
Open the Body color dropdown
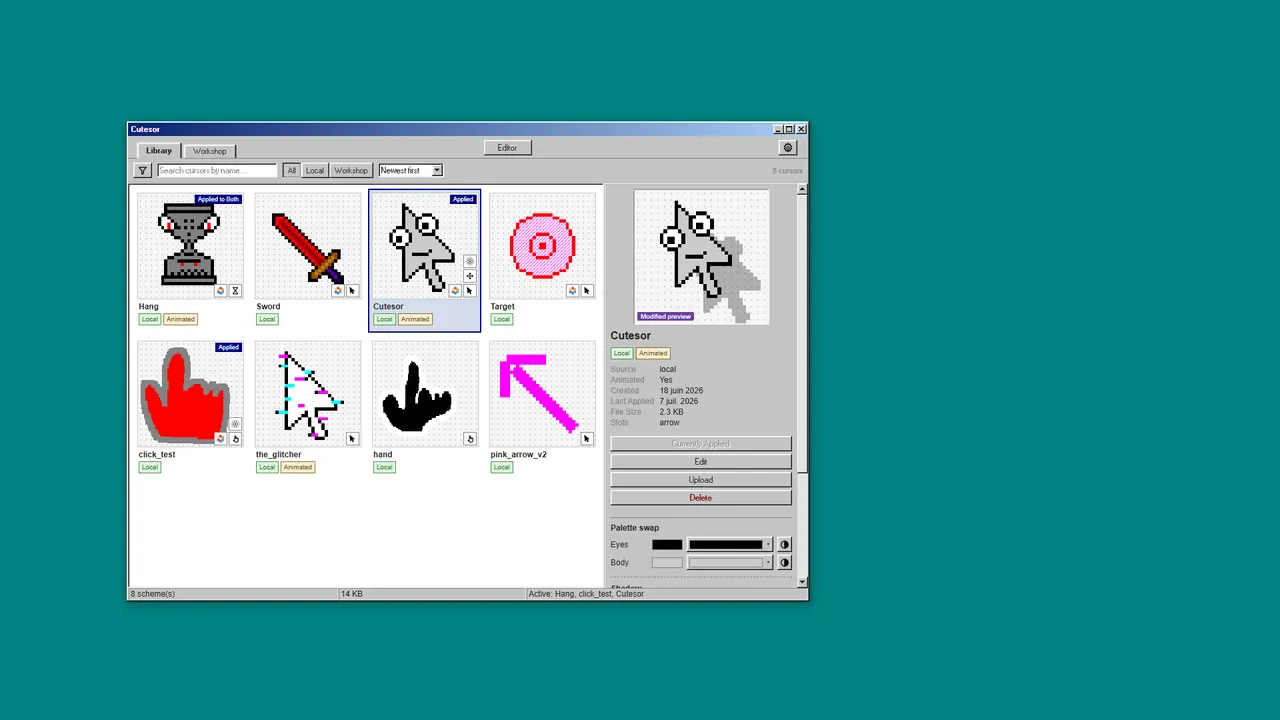pyautogui.click(x=730, y=563)
